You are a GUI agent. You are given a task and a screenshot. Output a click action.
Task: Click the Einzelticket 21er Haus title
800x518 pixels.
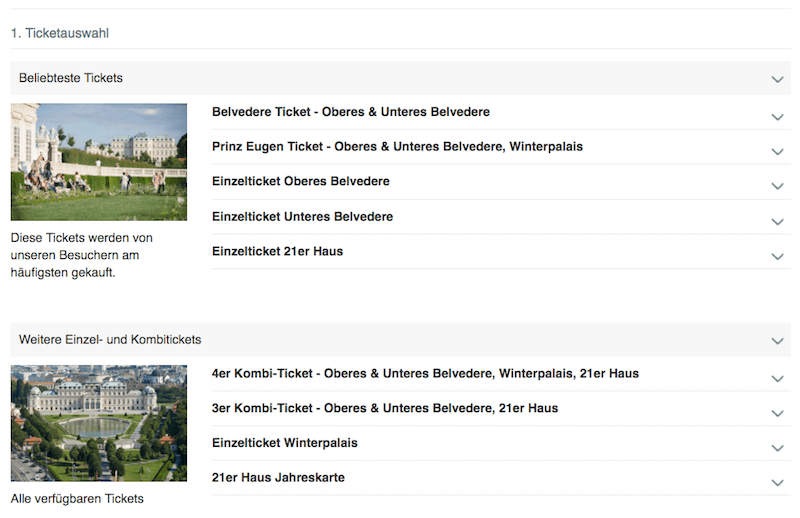click(277, 252)
